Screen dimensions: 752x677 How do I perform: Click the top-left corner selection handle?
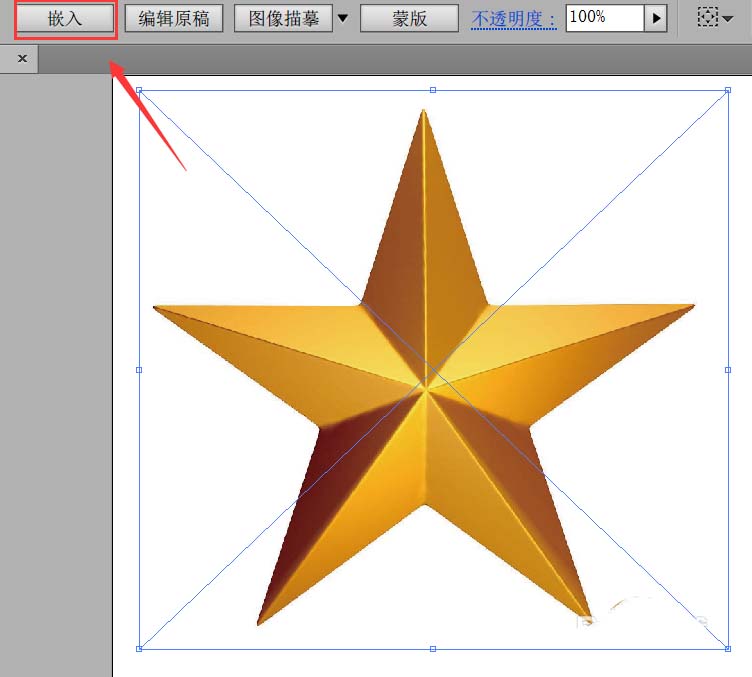139,90
